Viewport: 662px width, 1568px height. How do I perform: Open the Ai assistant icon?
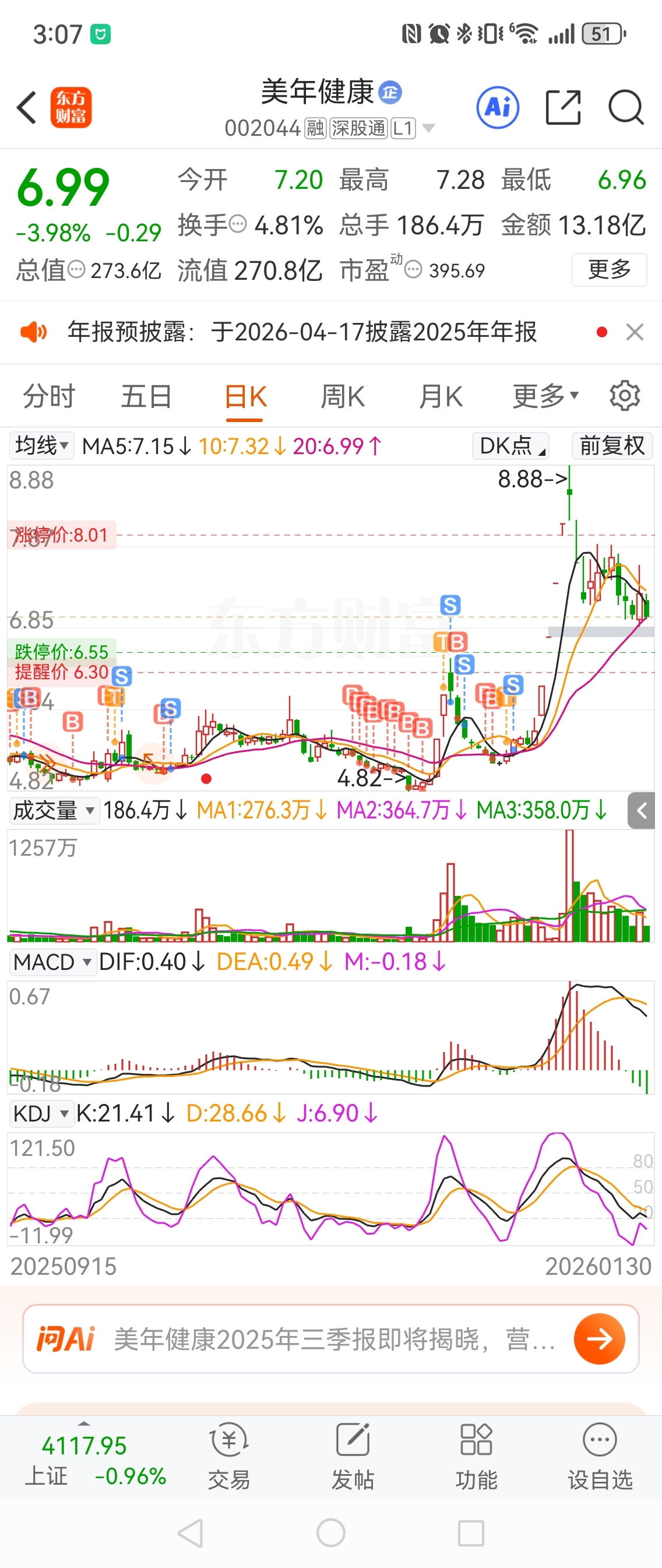tap(498, 108)
